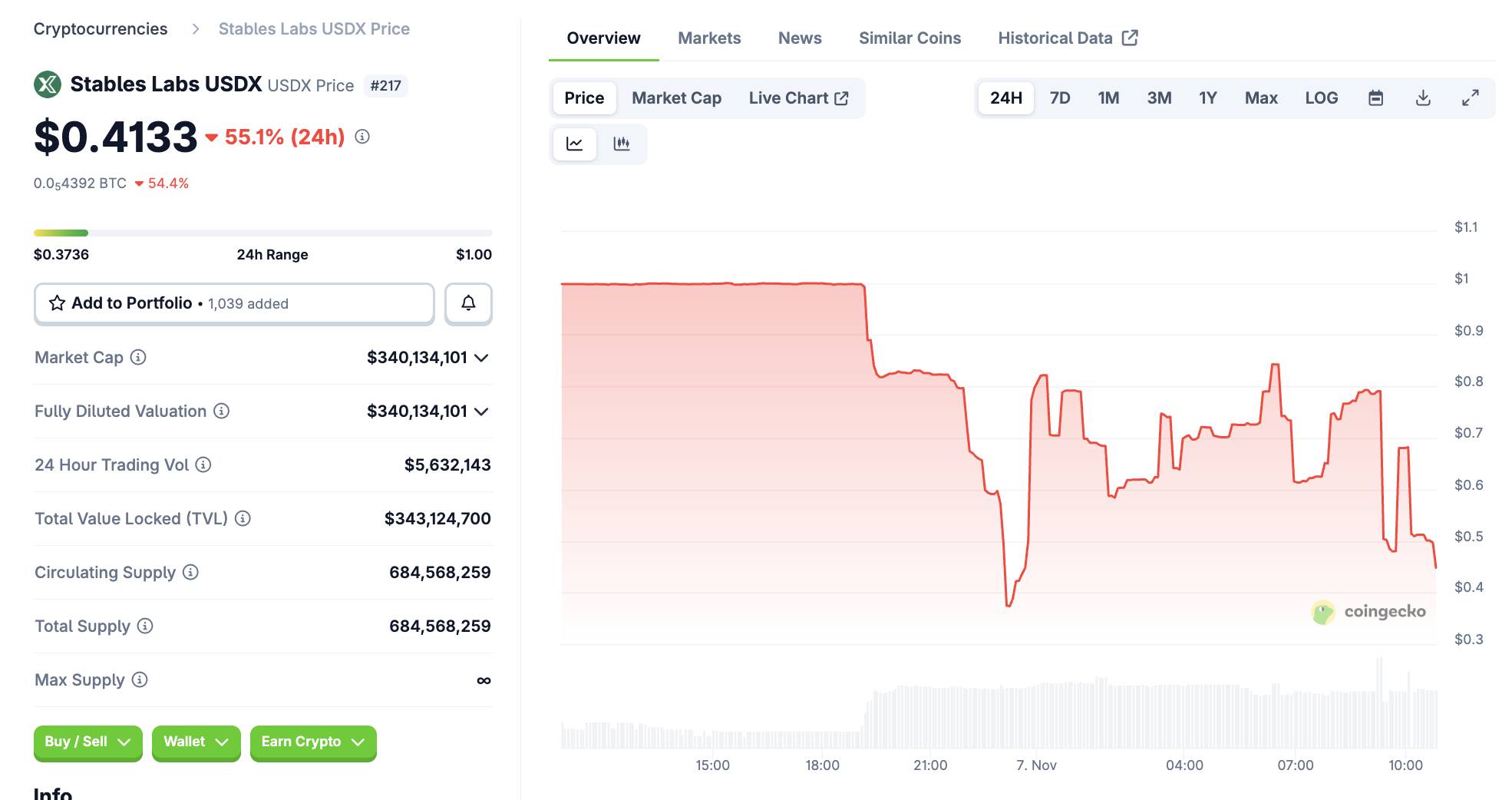Viewport: 1512px width, 800px height.
Task: Click the 24h Range progress bar
Action: [x=261, y=232]
